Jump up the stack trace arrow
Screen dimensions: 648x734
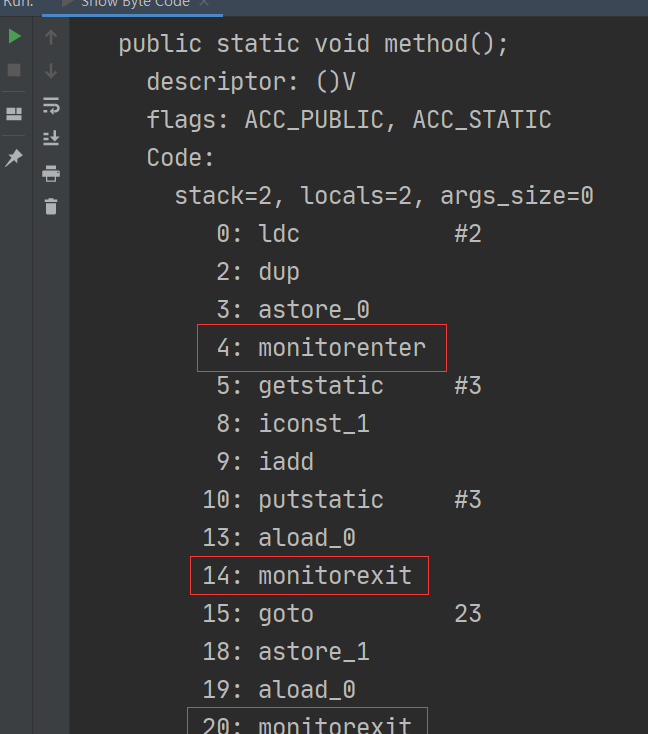[x=51, y=37]
